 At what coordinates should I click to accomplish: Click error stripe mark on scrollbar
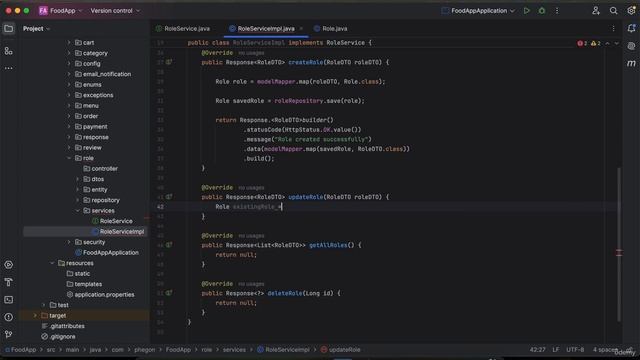point(619,253)
